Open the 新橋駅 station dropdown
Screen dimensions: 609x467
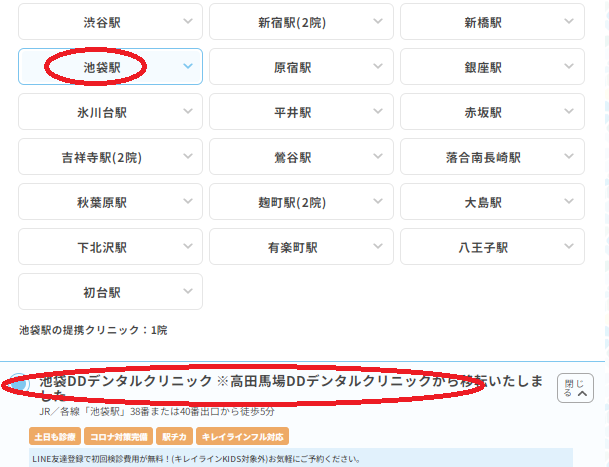tap(492, 22)
